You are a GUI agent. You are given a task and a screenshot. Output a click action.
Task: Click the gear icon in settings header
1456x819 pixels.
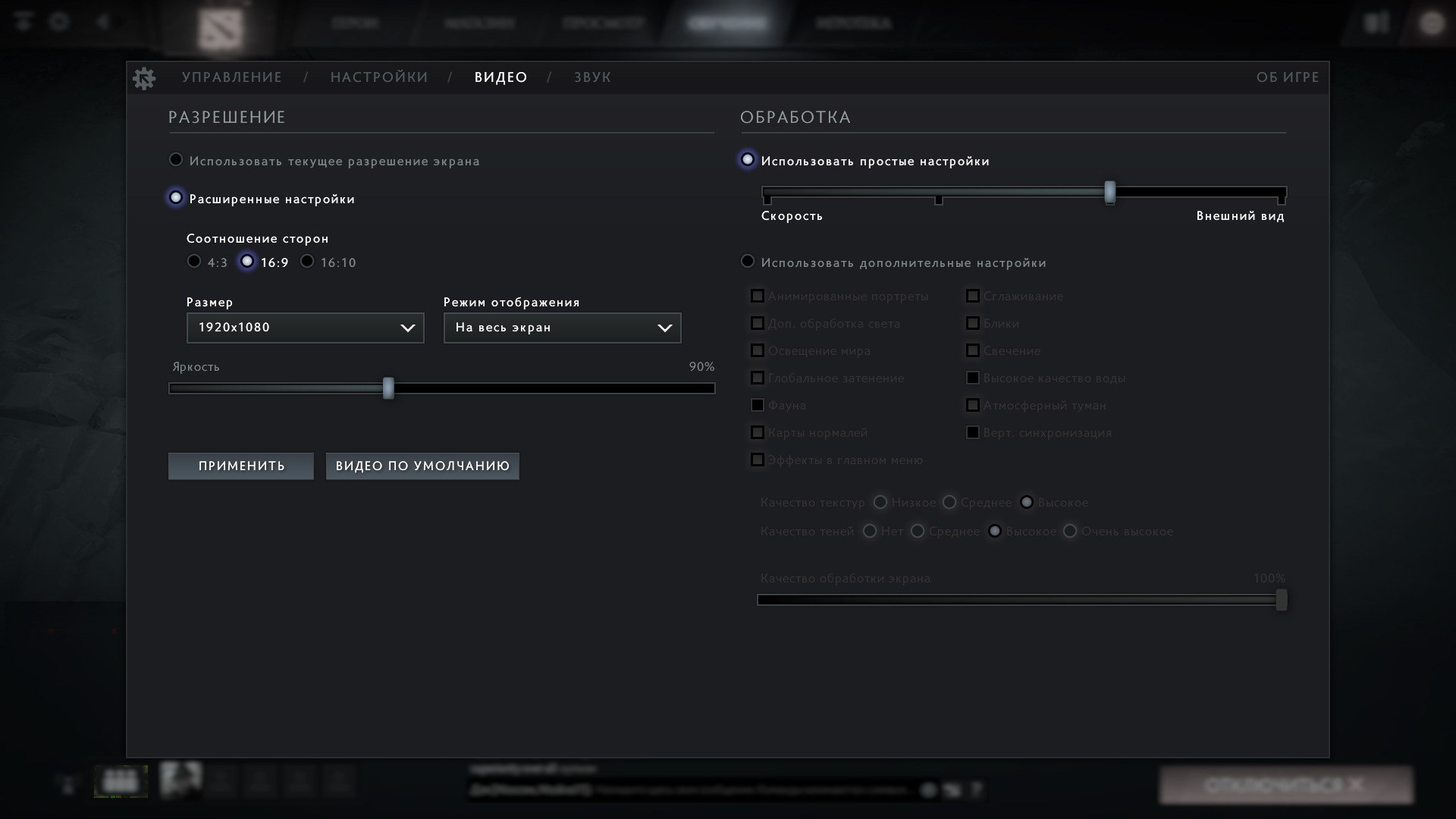[x=143, y=78]
